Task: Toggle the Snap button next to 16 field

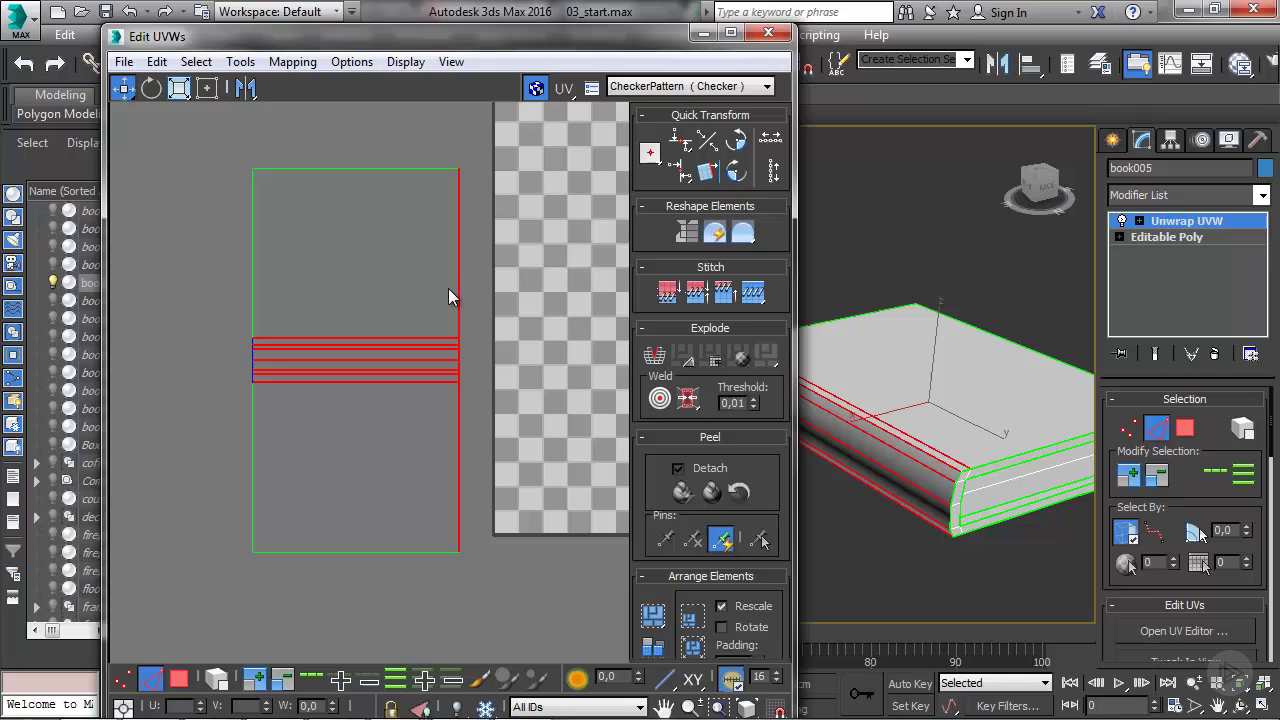Action: (x=731, y=679)
